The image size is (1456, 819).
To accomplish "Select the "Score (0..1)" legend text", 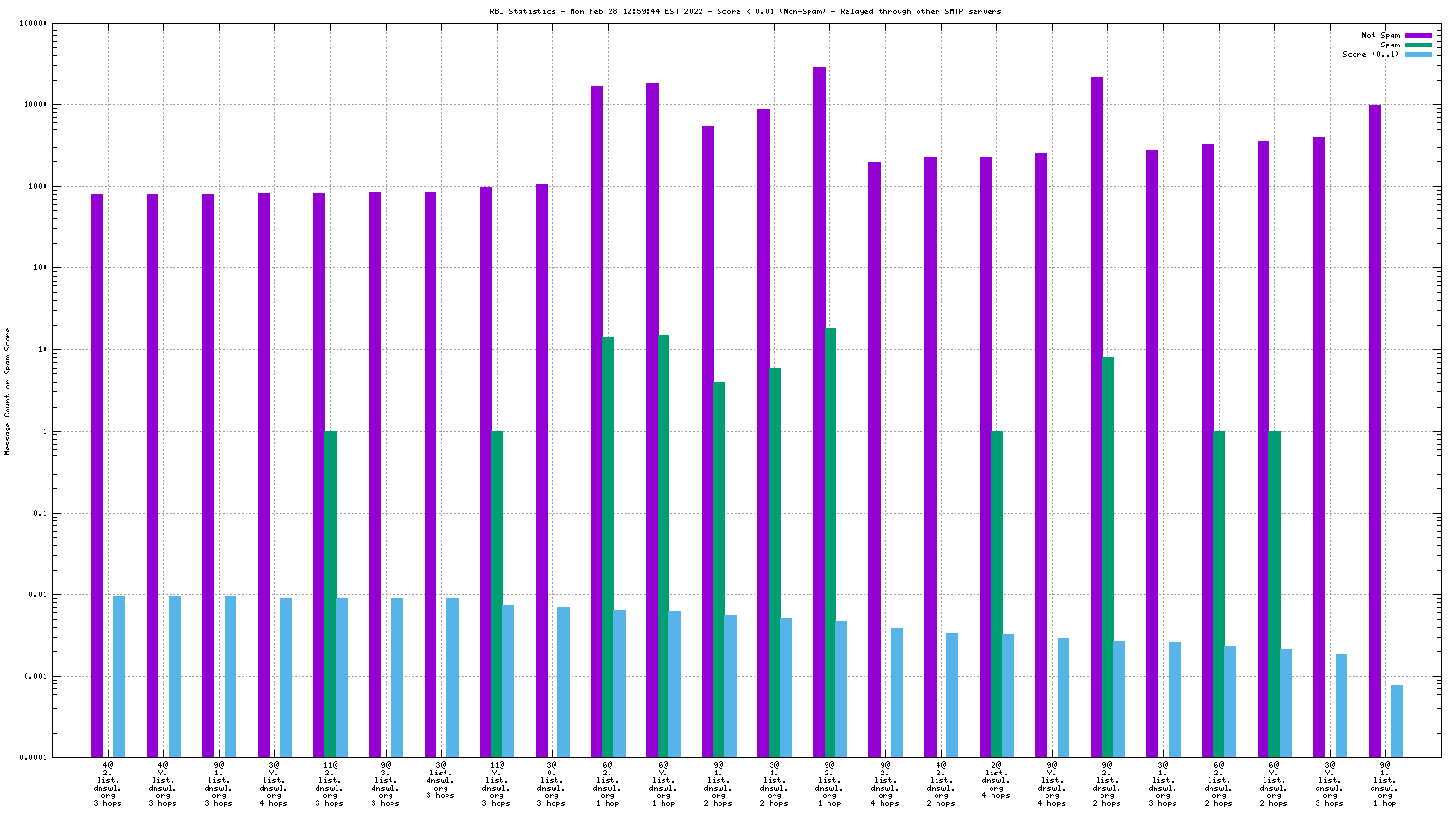I will pos(1370,54).
